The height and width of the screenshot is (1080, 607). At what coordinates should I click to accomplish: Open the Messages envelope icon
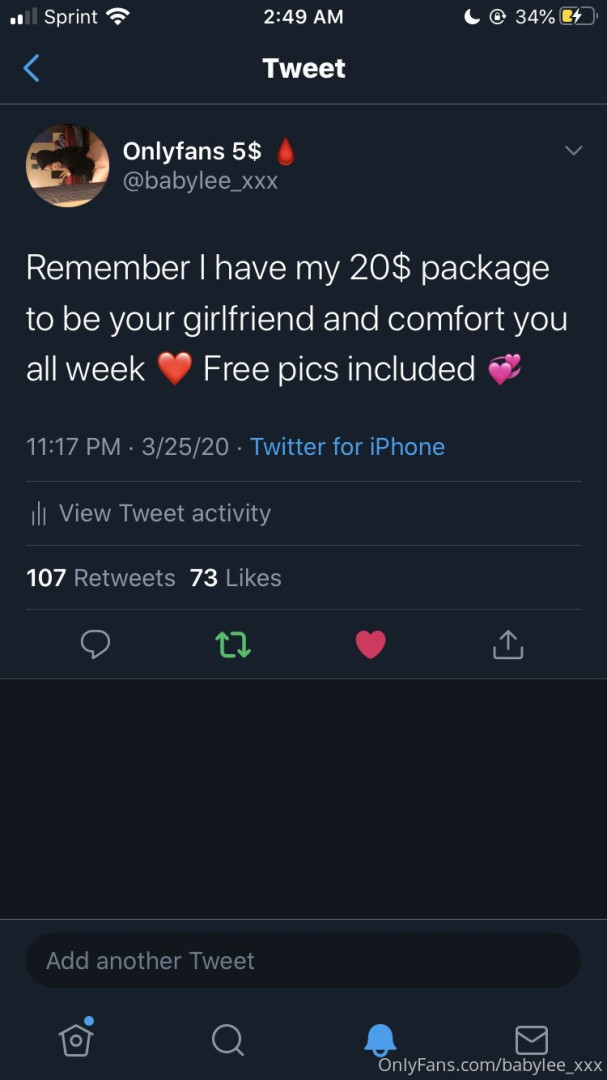point(531,1039)
